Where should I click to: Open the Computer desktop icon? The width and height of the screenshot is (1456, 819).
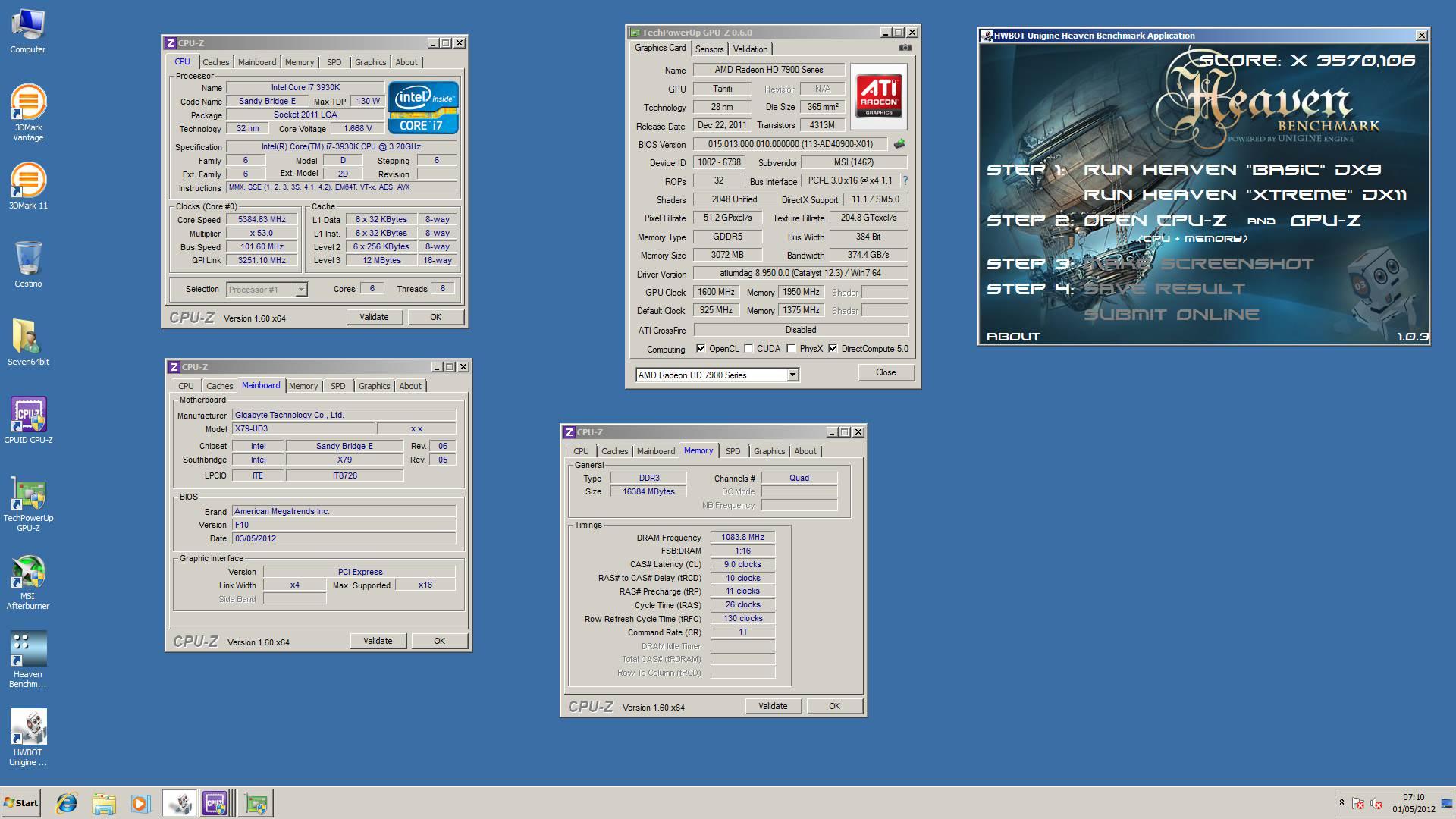click(28, 31)
